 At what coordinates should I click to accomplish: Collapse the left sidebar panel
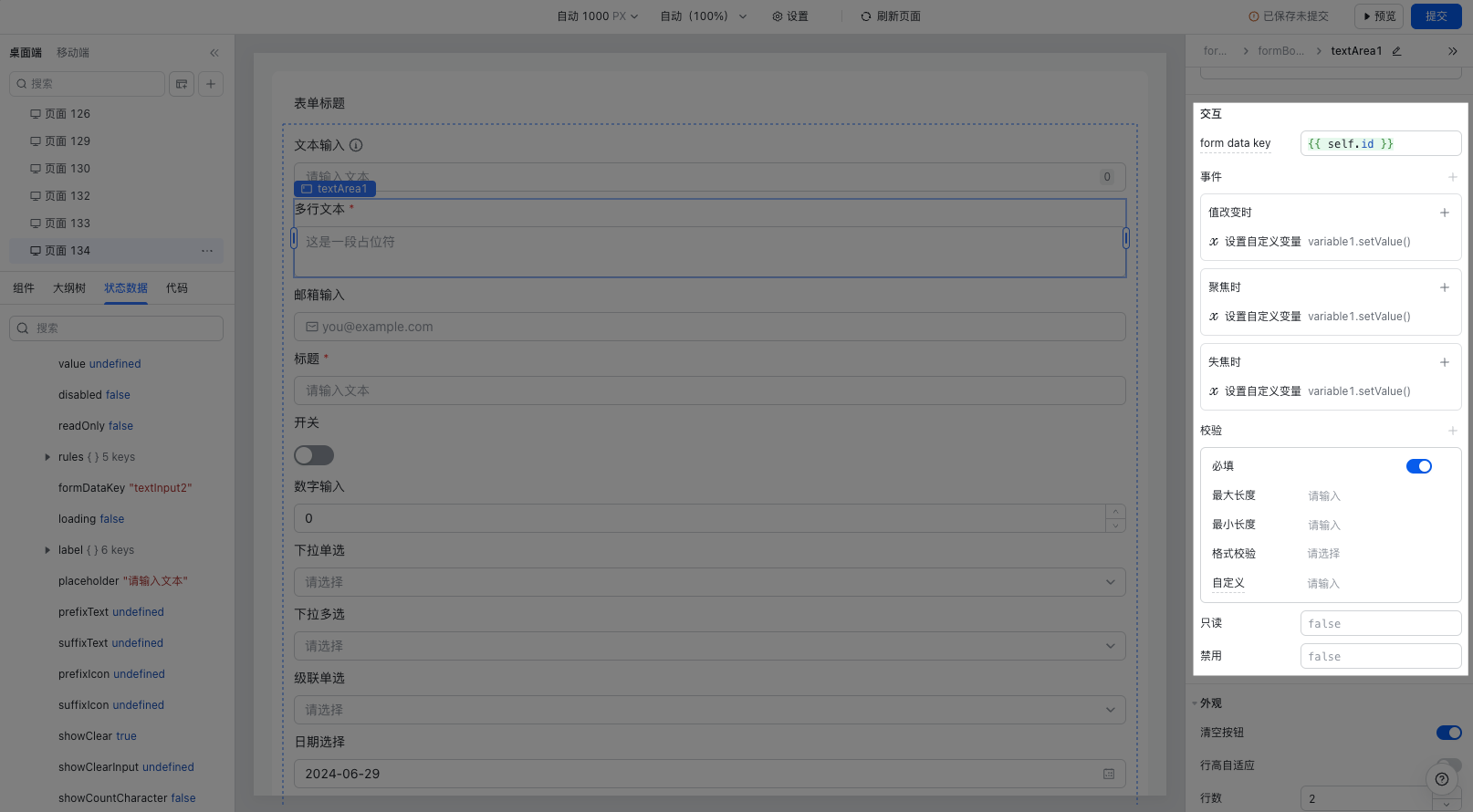pos(214,53)
